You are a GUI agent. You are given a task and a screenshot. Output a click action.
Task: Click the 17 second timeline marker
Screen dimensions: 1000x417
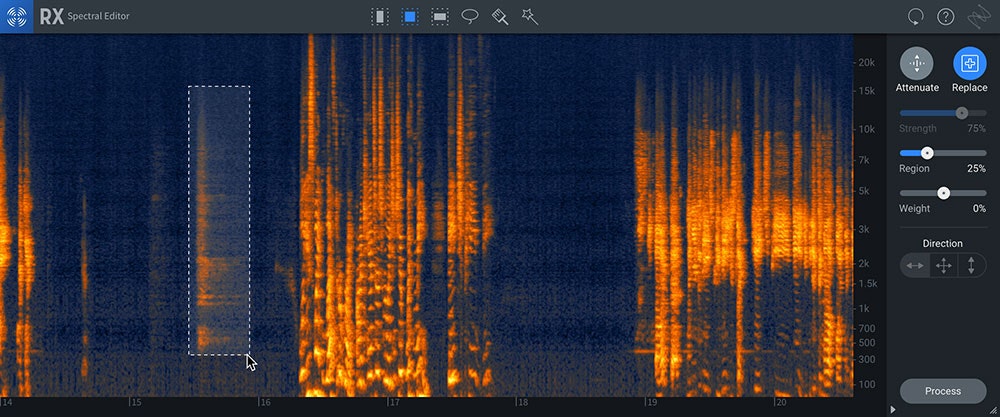coord(395,403)
